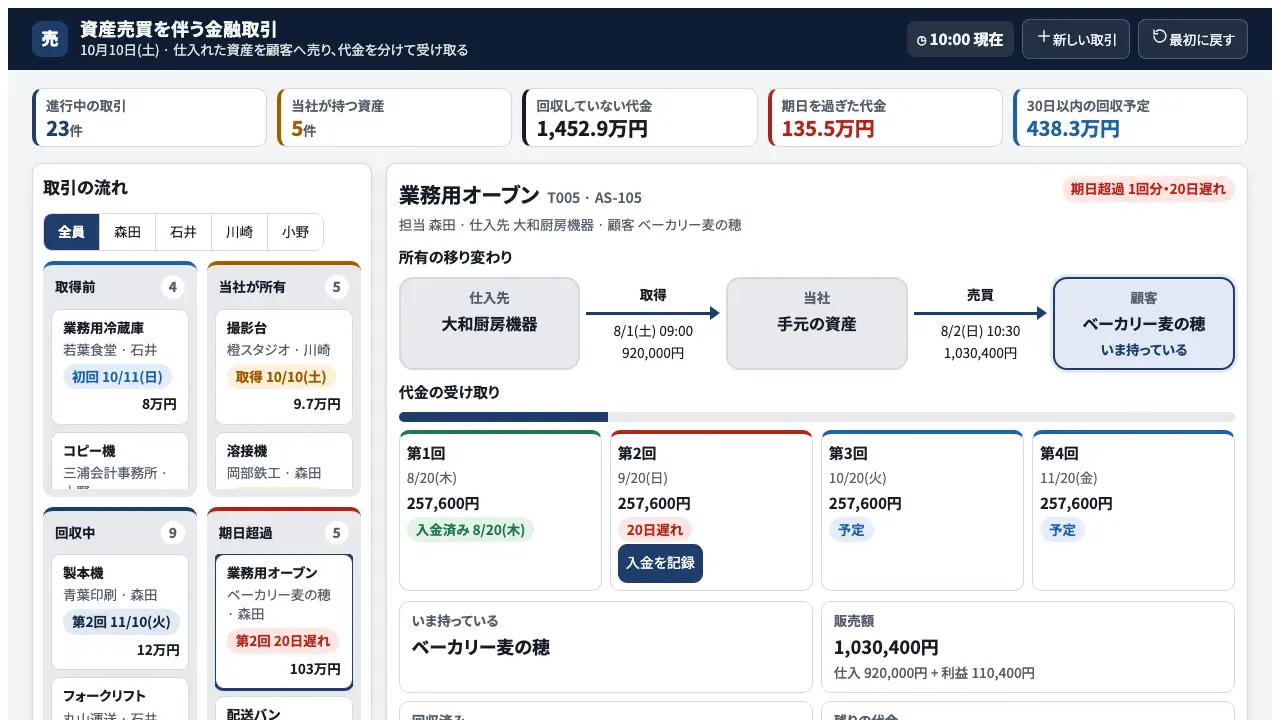Open the 回収していない代金 summary card

[x=640, y=118]
